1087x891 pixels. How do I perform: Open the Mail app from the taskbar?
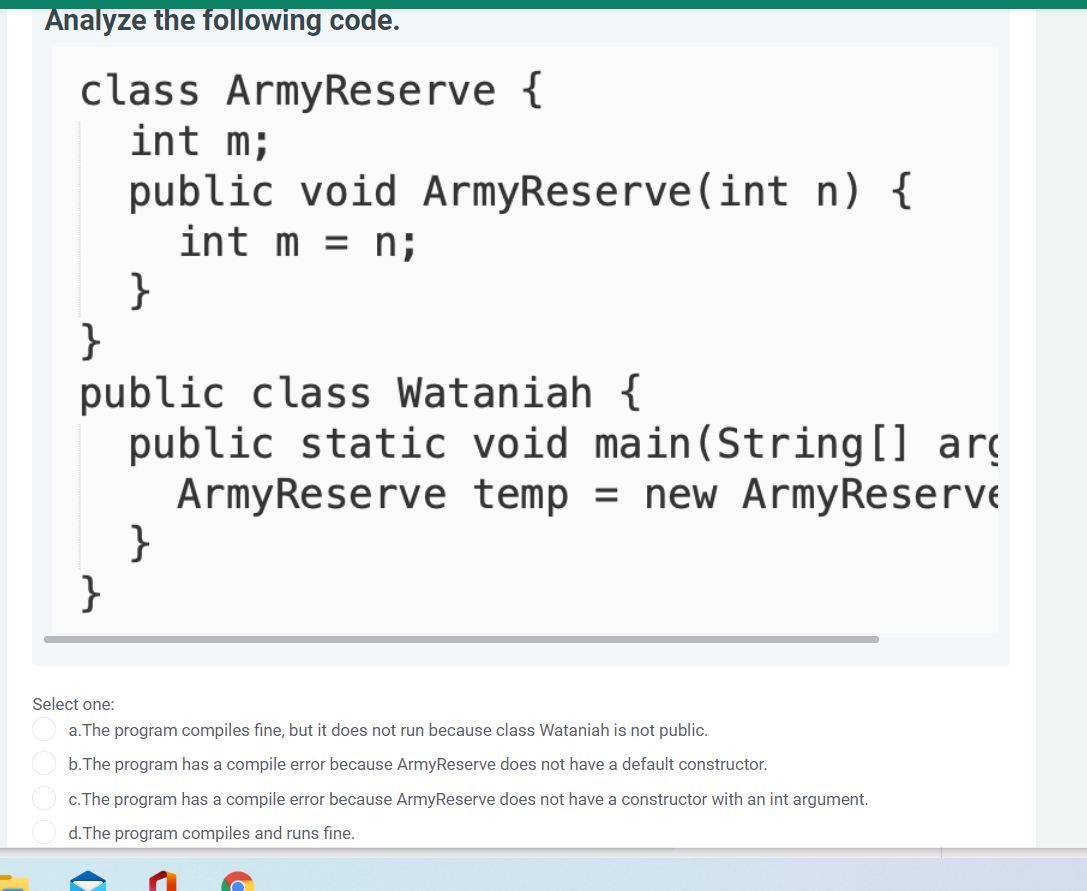tap(88, 881)
